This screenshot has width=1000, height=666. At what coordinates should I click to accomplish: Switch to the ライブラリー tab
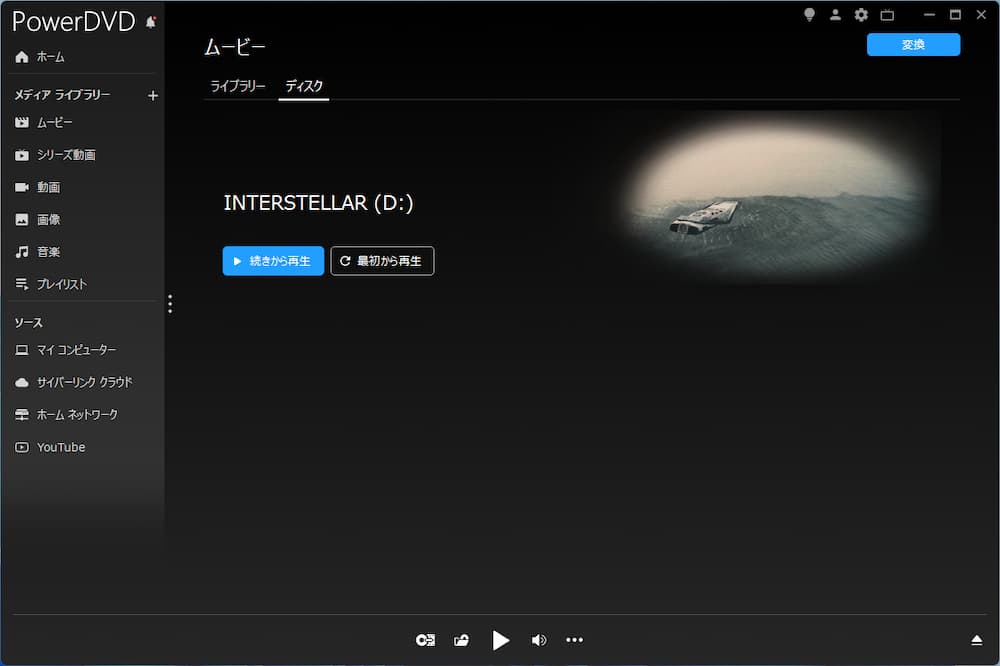238,86
